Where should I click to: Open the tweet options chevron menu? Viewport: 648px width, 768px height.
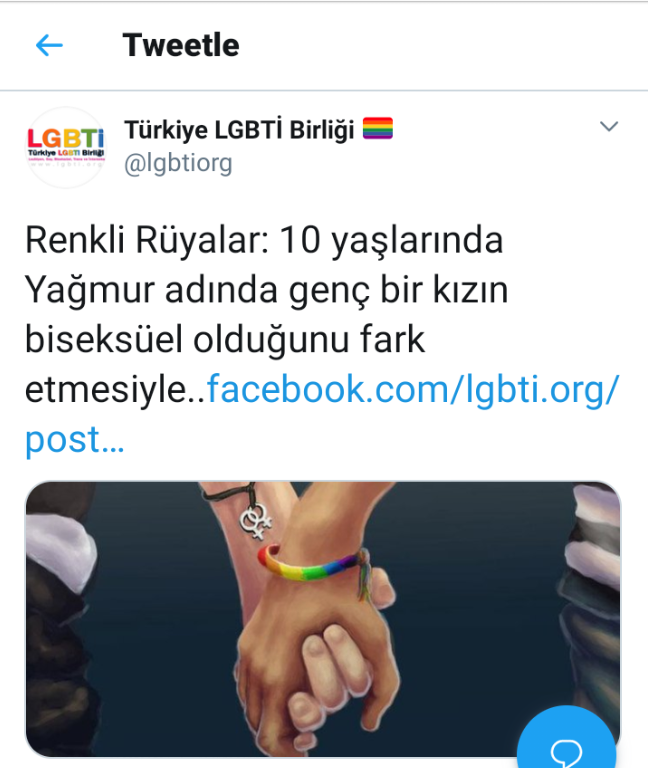click(x=609, y=126)
